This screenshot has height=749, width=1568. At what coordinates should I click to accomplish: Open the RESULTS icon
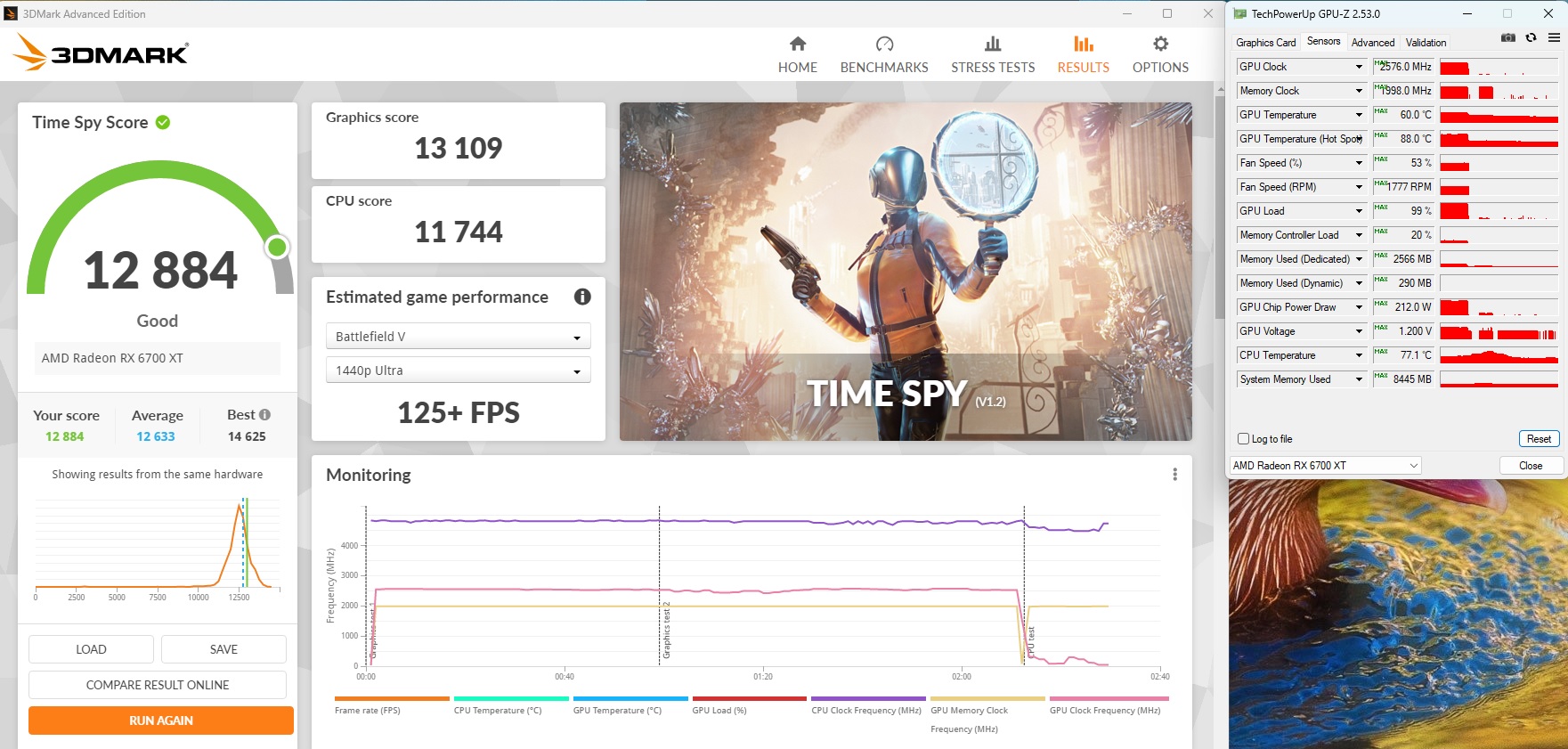pos(1084,44)
